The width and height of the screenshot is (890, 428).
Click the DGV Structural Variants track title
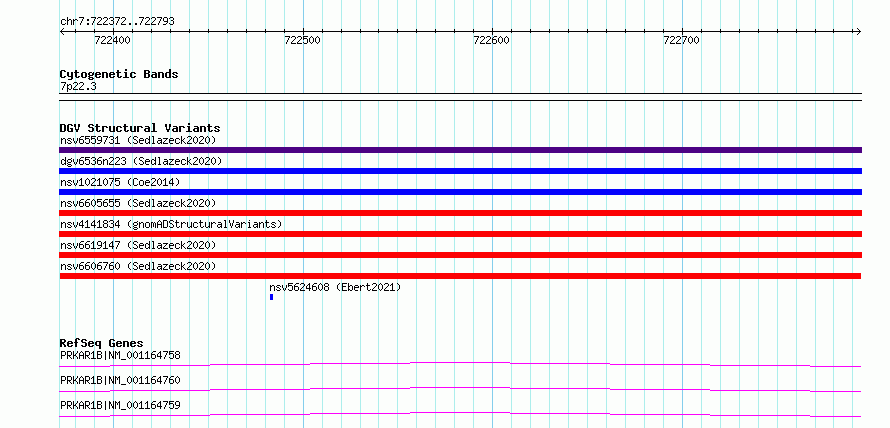click(140, 128)
